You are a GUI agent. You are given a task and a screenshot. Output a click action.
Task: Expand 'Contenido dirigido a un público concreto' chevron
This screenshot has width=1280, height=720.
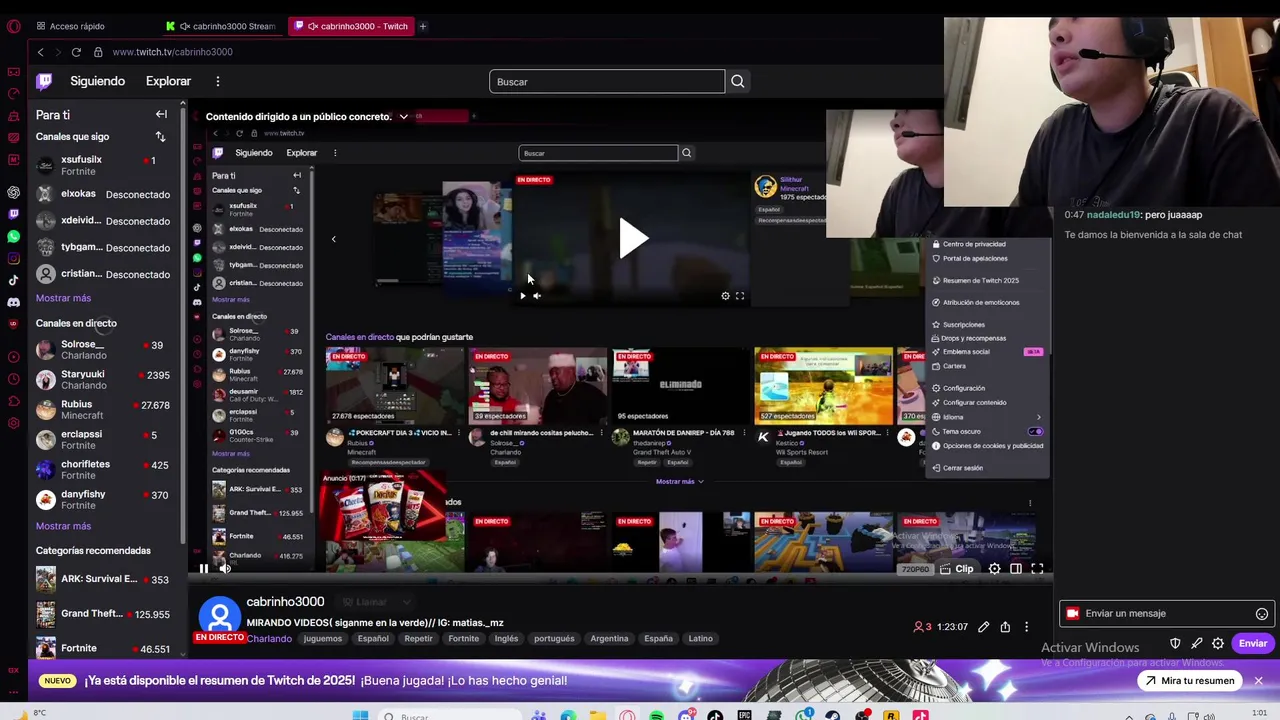[x=403, y=116]
